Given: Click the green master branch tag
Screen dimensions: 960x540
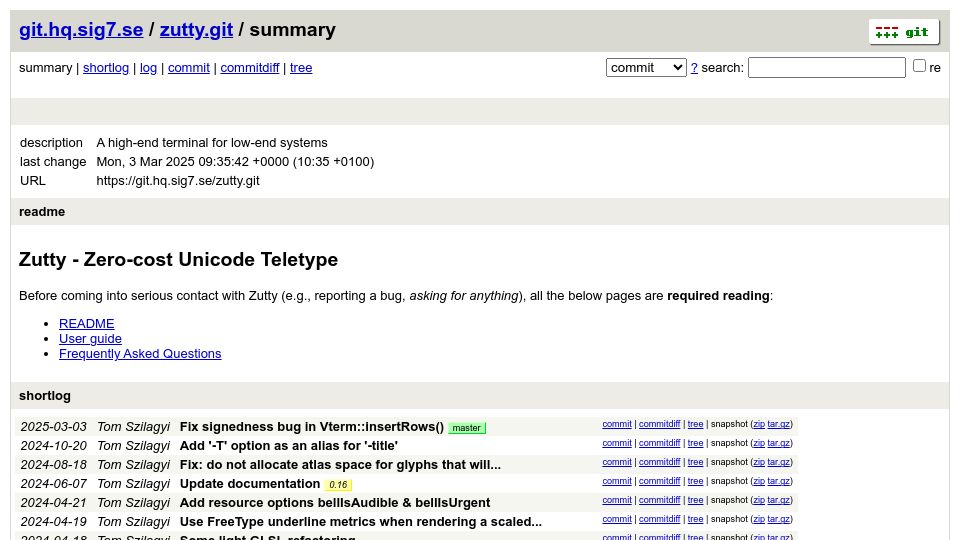Looking at the screenshot, I should pos(467,428).
